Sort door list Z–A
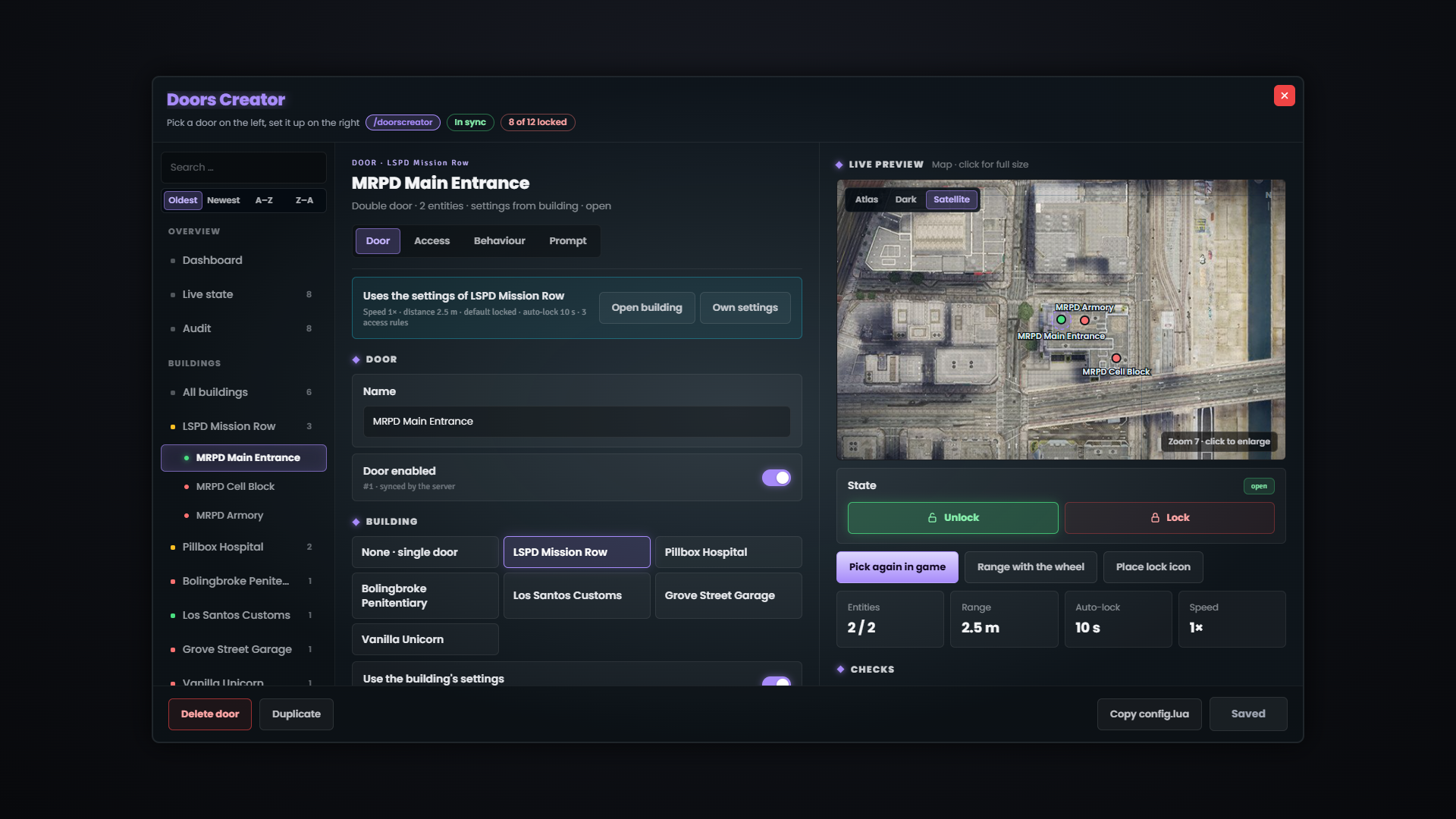1456x819 pixels. [304, 200]
